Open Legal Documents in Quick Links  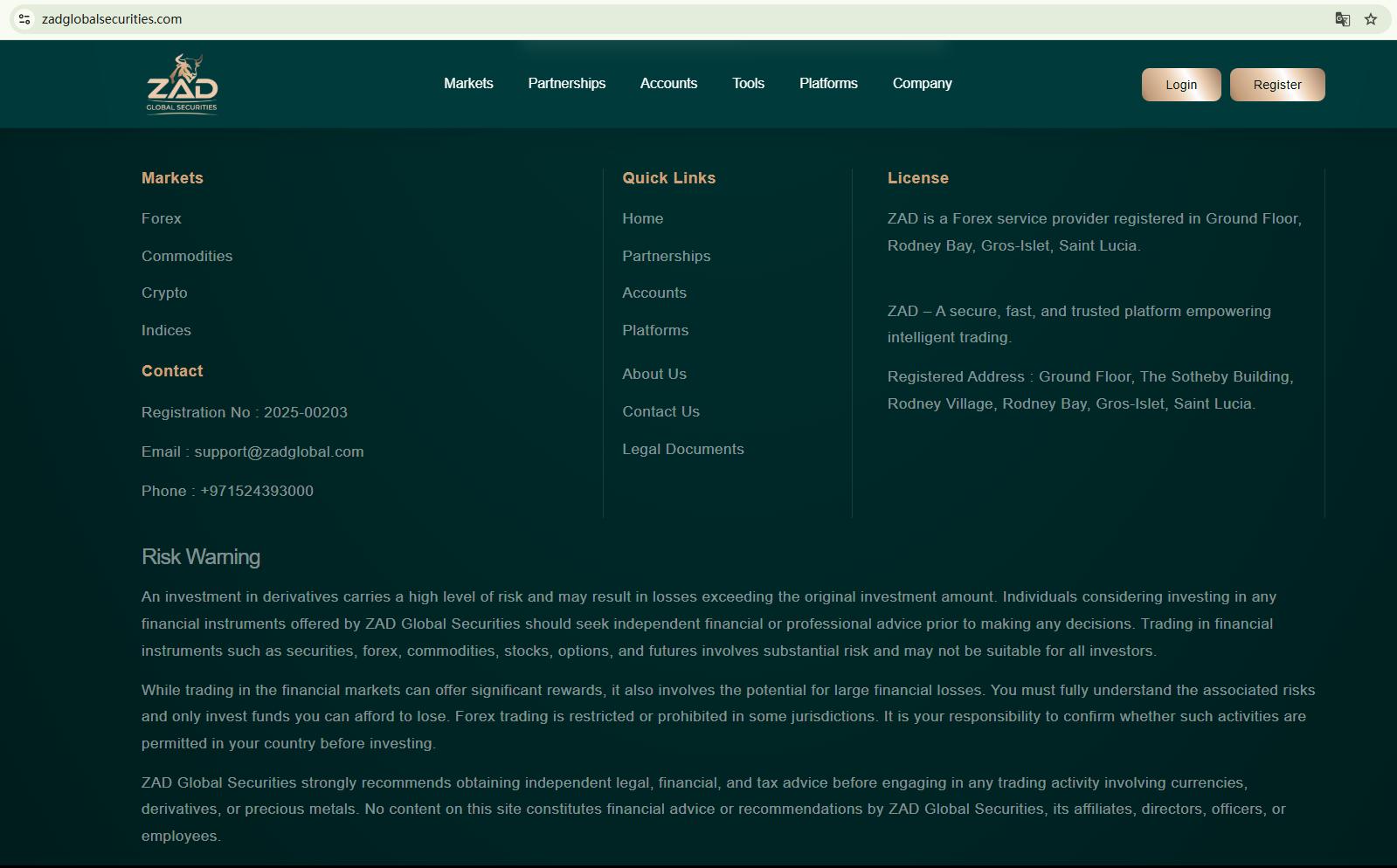pyautogui.click(x=682, y=449)
